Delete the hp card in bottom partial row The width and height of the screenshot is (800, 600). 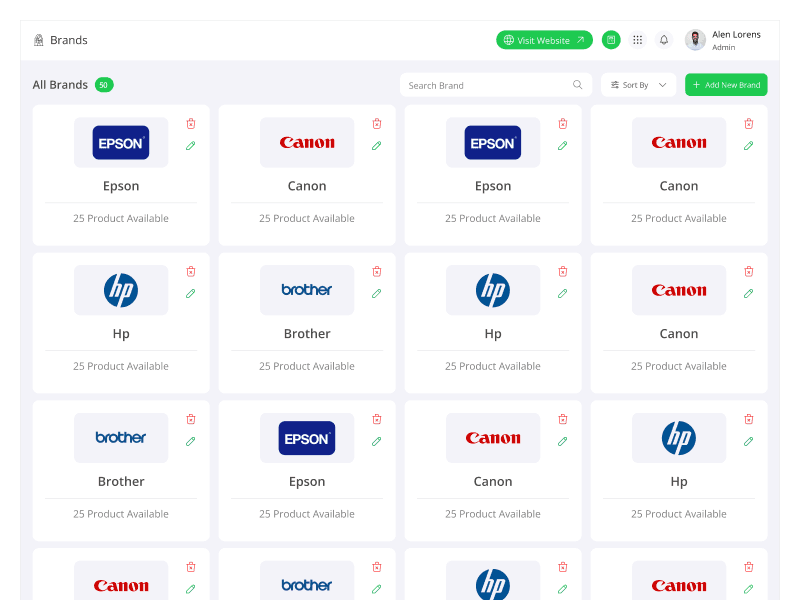pyautogui.click(x=563, y=567)
